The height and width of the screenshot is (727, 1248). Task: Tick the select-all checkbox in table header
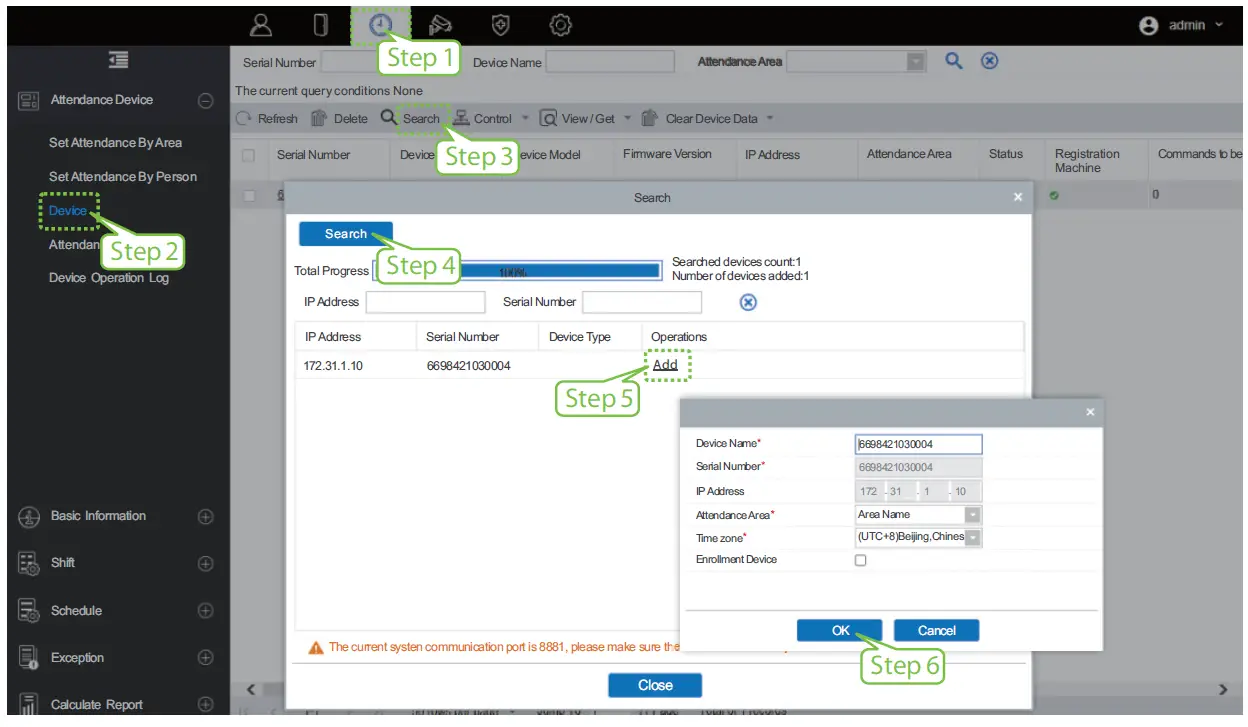point(249,156)
